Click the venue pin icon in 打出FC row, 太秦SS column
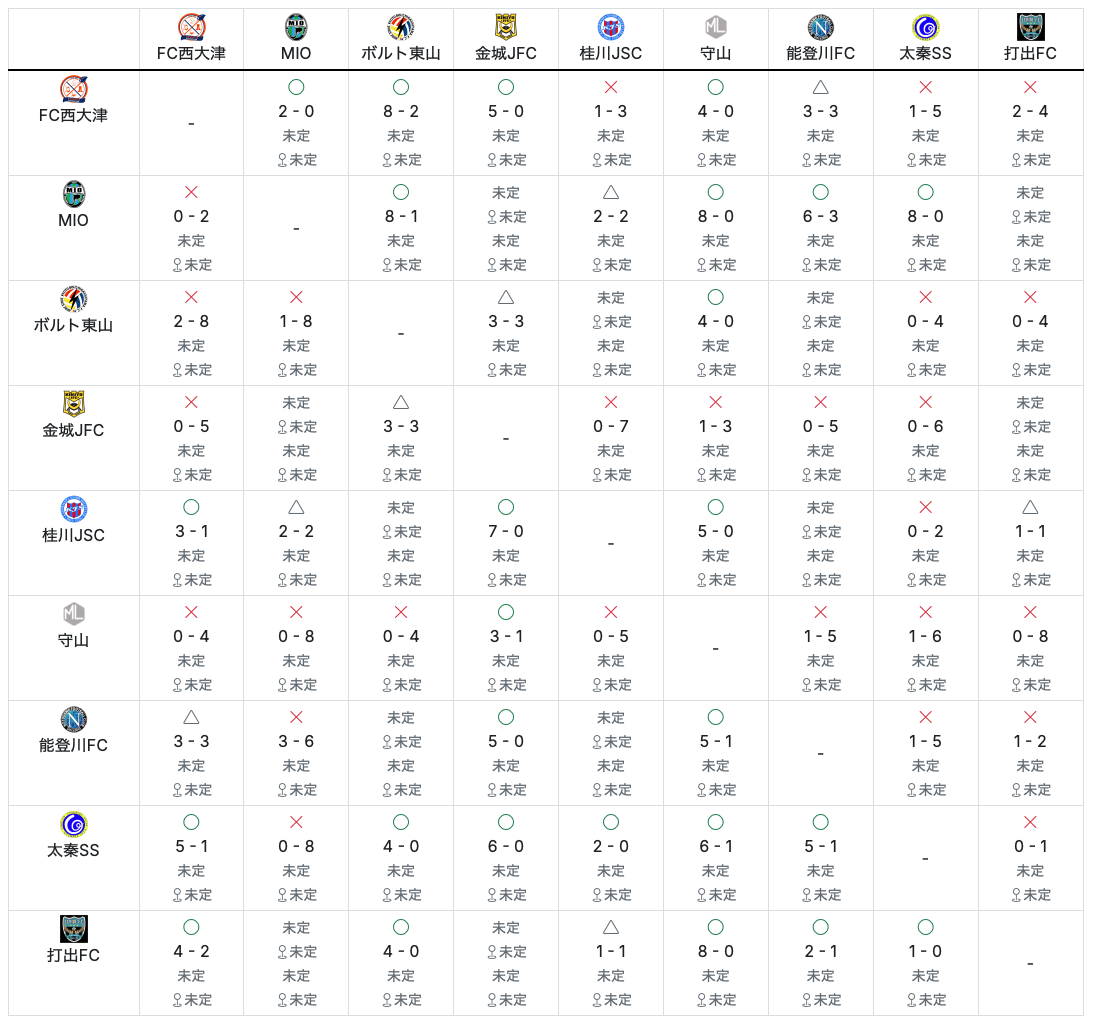 pos(912,1000)
